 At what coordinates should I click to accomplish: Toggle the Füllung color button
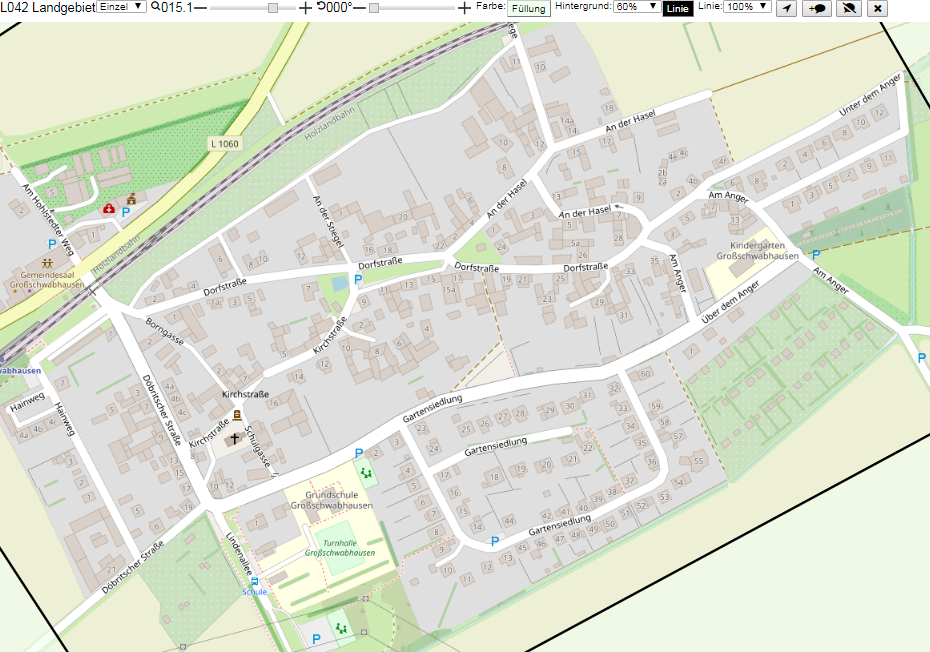tap(528, 8)
